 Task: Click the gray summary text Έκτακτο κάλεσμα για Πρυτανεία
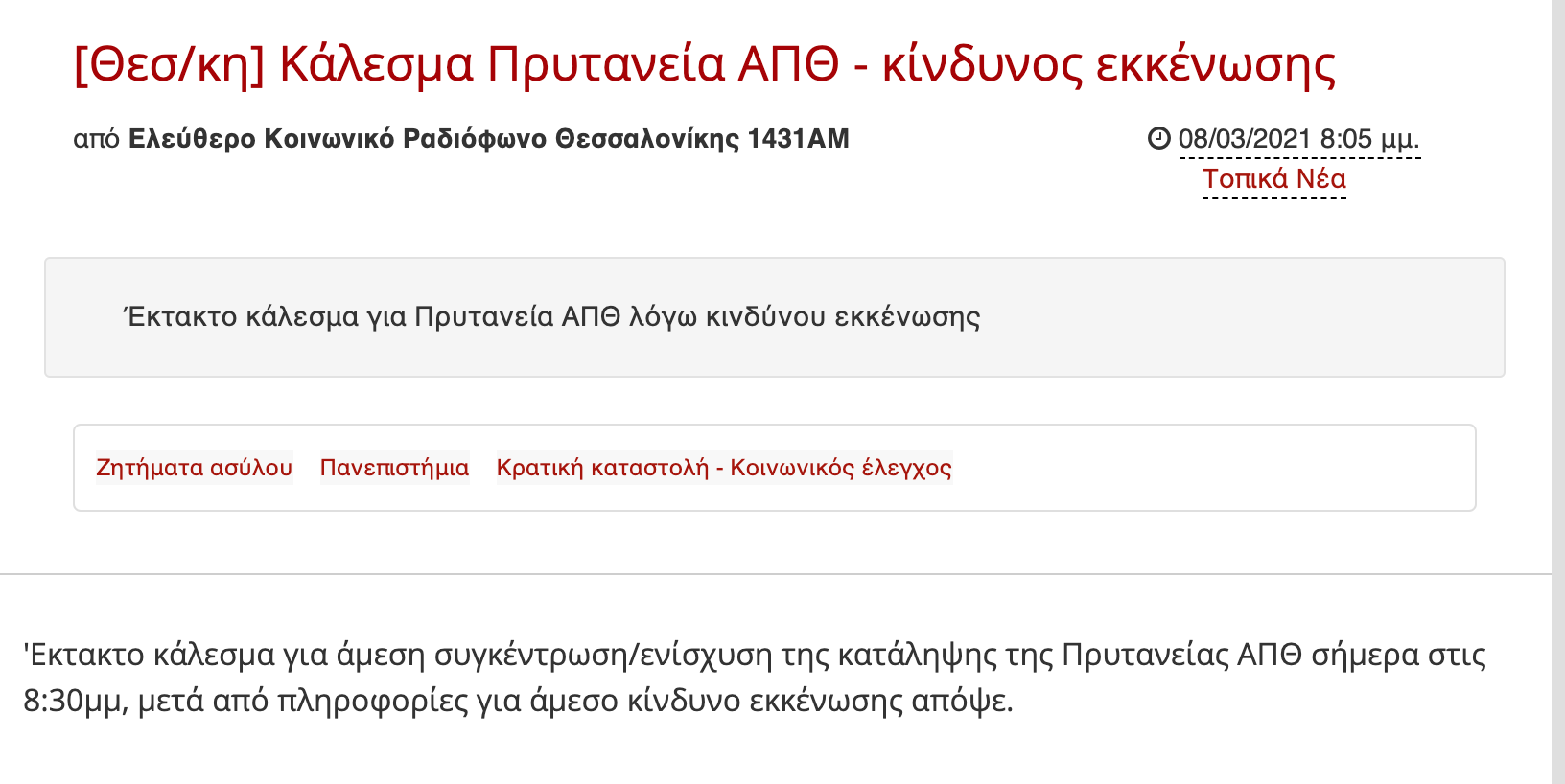click(x=552, y=317)
